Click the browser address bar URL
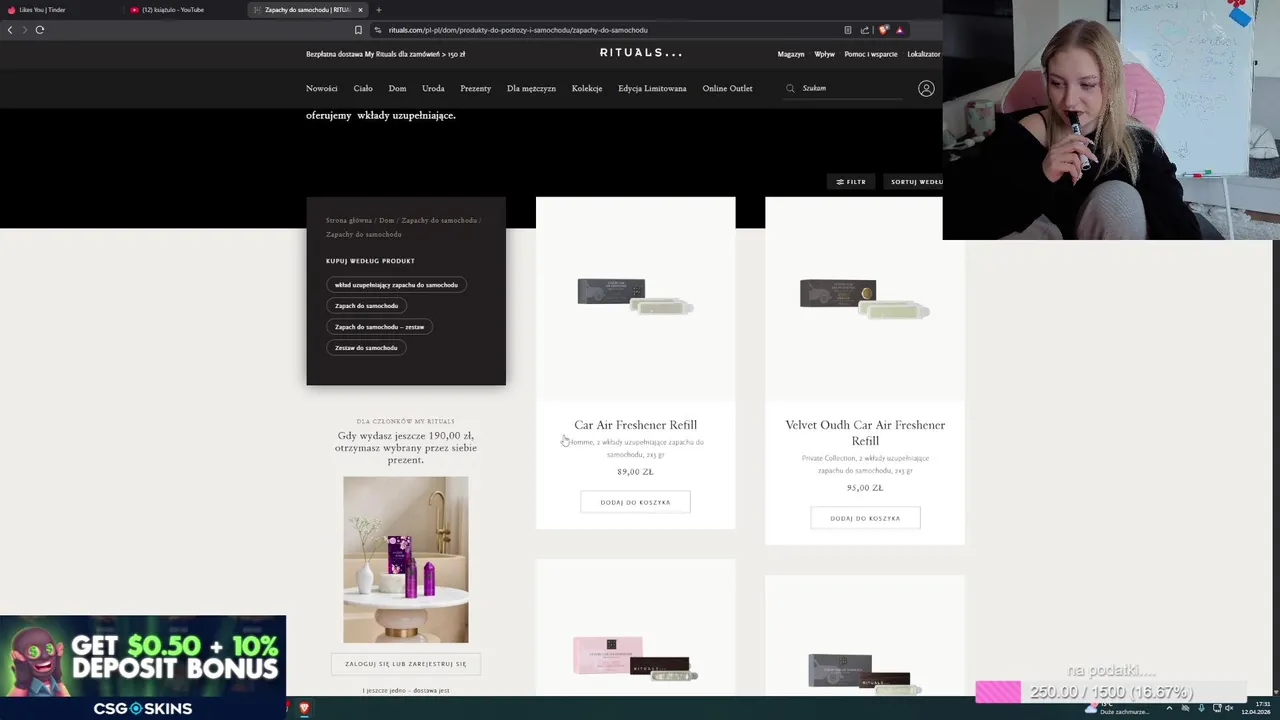Screen dimensions: 1280x720 [x=518, y=30]
